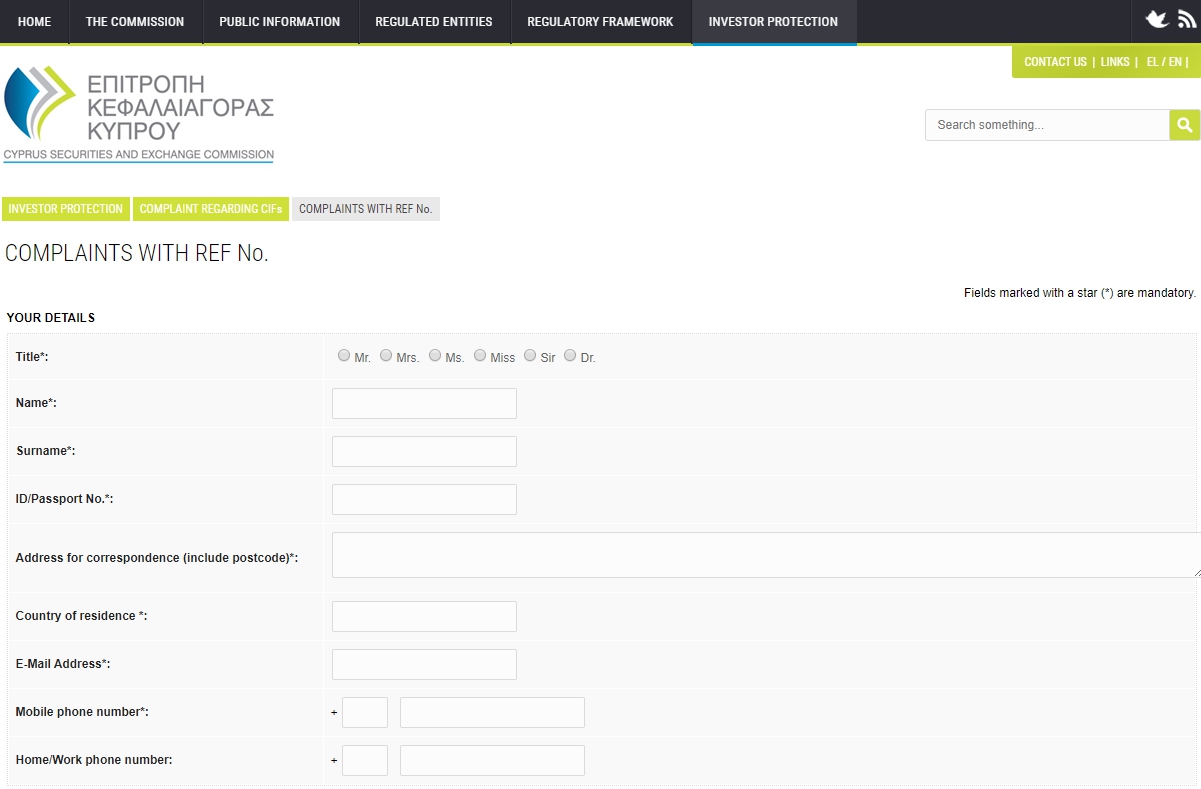Viewport: 1201px width, 789px height.
Task: Select the Miss title radio button
Action: [x=480, y=355]
